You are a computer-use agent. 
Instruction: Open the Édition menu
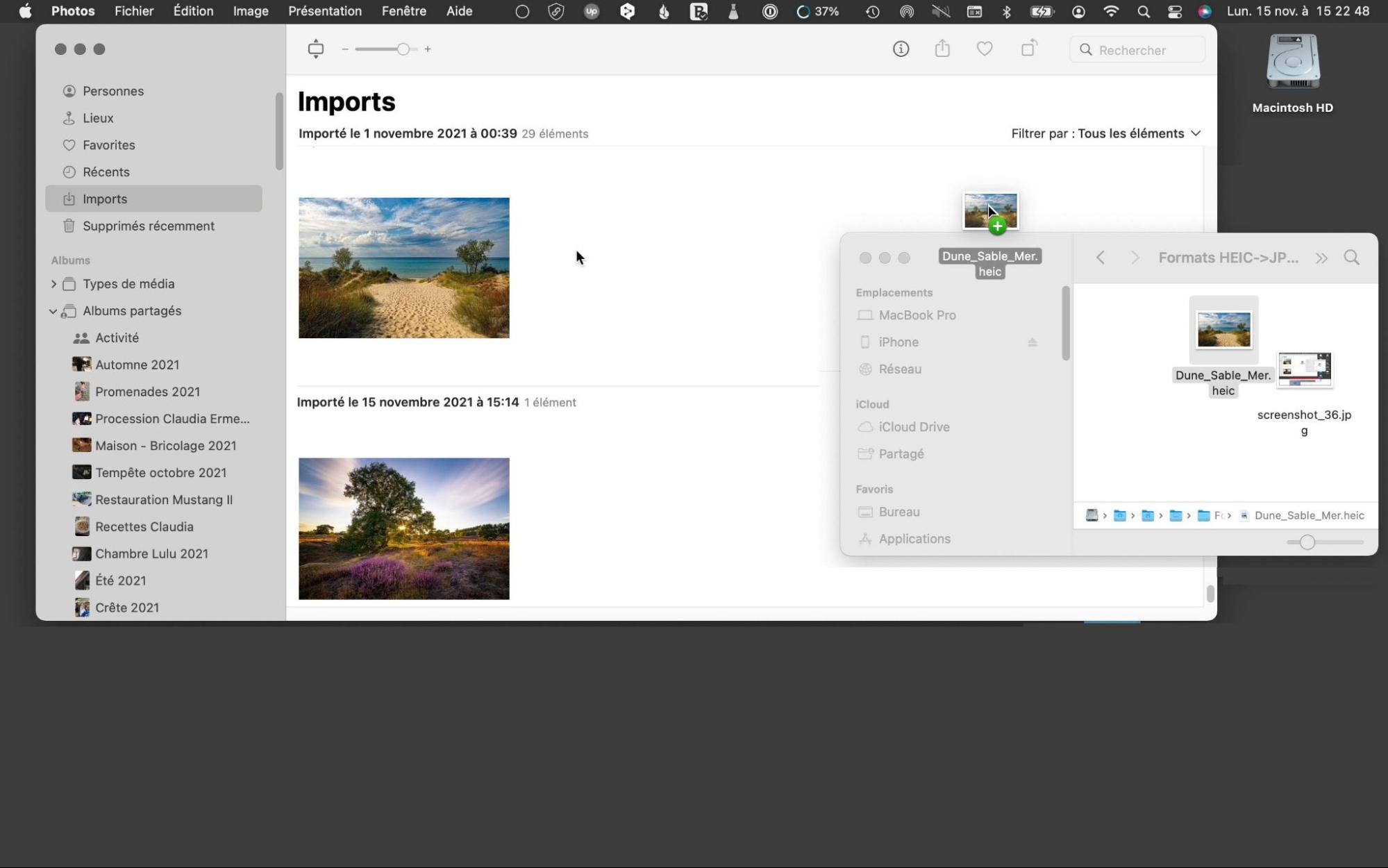193,11
